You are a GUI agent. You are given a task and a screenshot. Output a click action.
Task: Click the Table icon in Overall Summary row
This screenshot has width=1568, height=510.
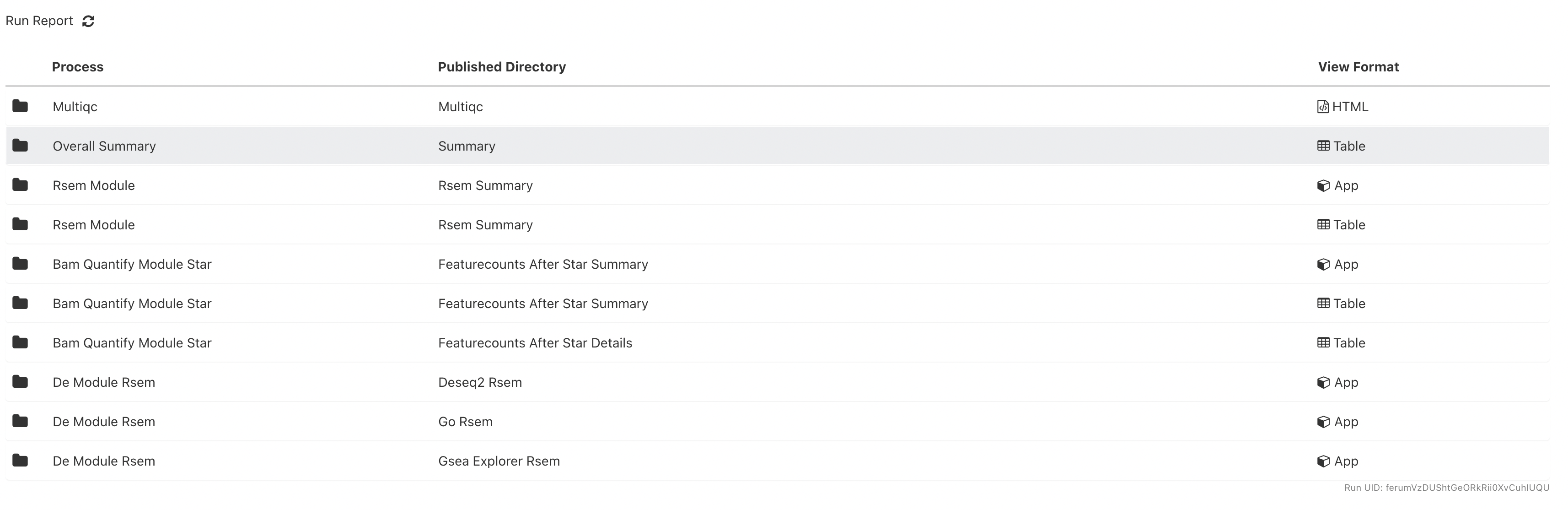[1323, 146]
